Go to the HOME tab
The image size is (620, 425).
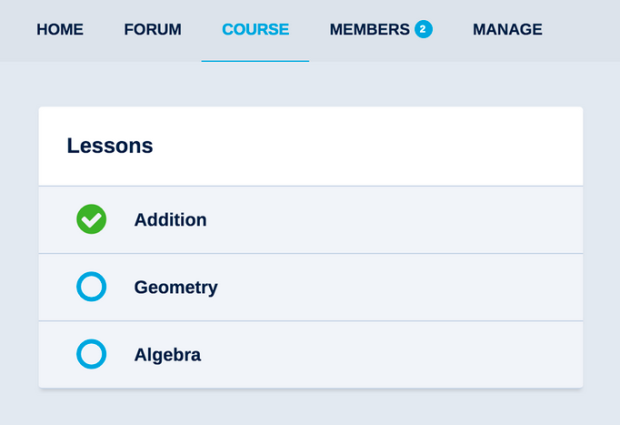tap(60, 30)
